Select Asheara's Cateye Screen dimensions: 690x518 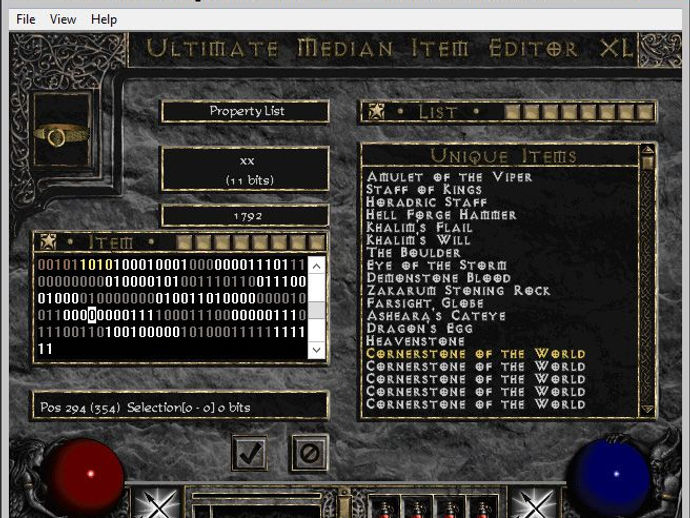pos(436,316)
